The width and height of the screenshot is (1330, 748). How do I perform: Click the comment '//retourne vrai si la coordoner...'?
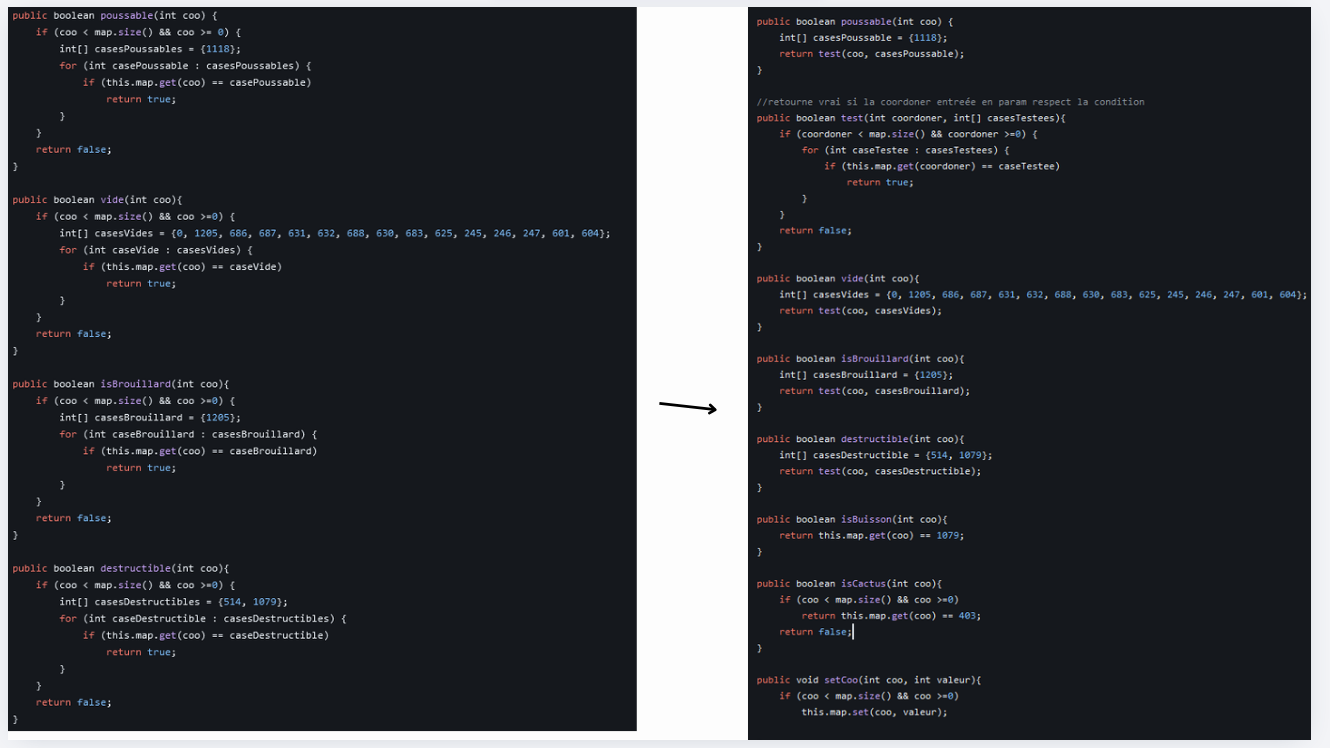(x=951, y=102)
